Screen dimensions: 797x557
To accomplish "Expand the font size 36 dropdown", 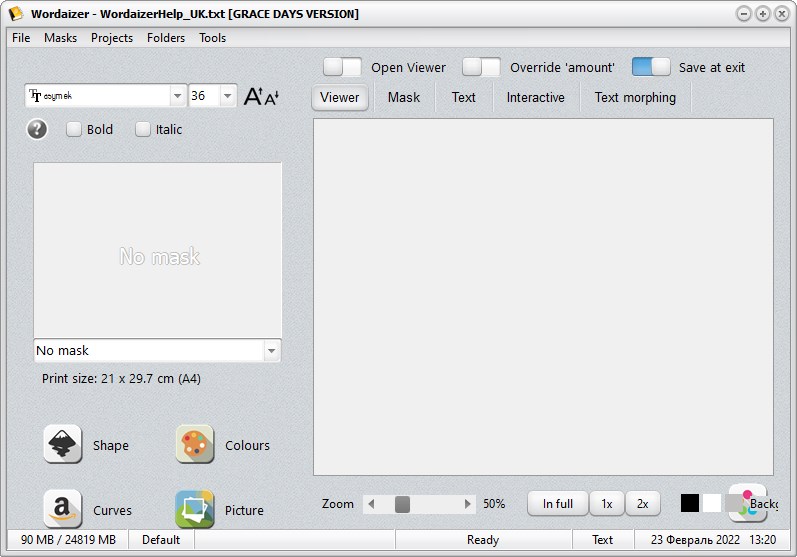I will click(228, 96).
